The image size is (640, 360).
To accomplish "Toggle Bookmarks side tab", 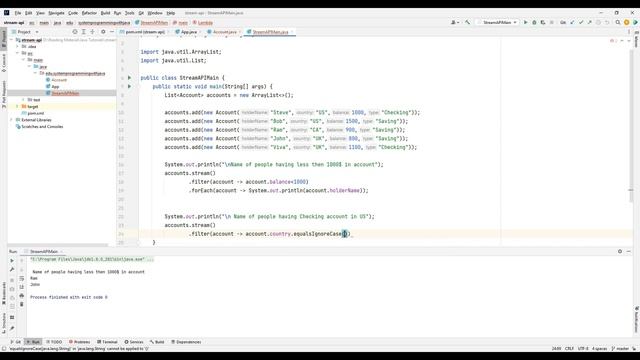I will pyautogui.click(x=4, y=293).
